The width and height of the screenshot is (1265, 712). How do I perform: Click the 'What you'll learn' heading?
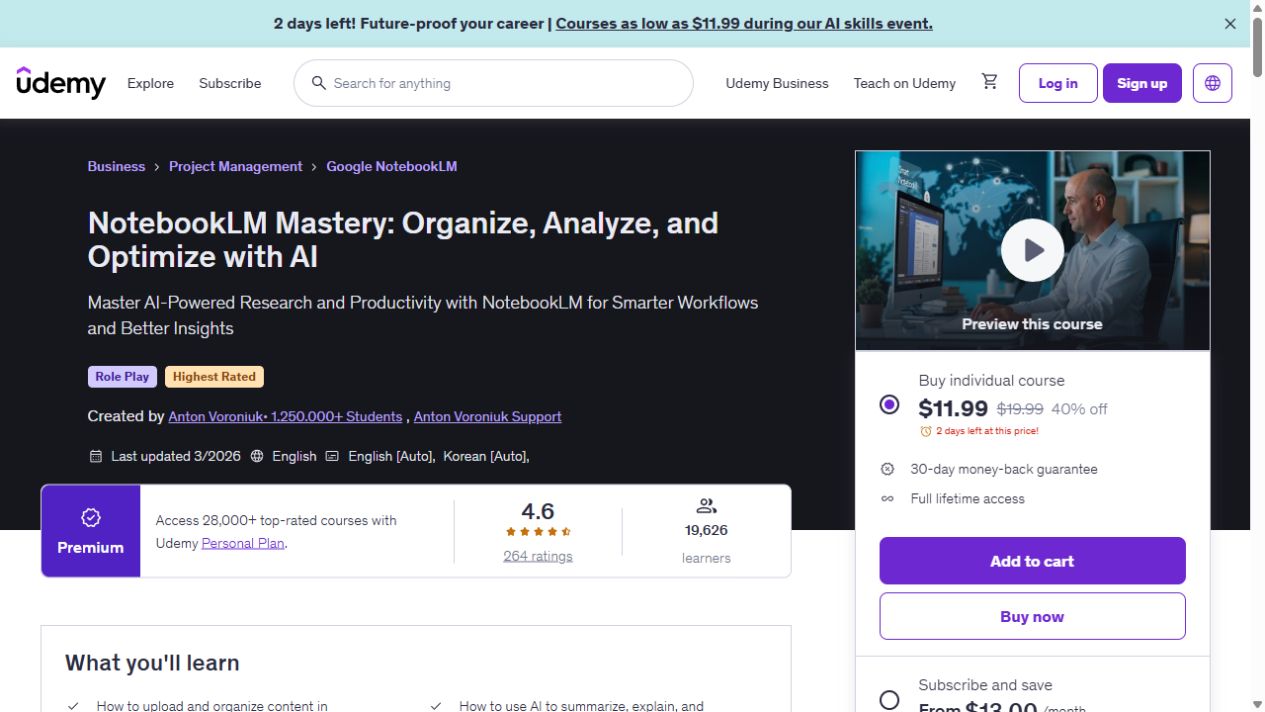[152, 662]
